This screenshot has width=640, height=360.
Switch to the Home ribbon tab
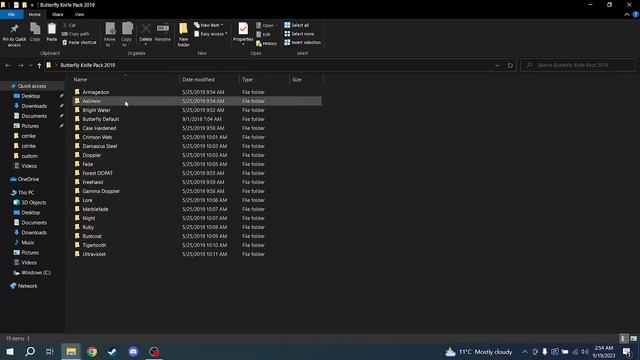pos(34,14)
